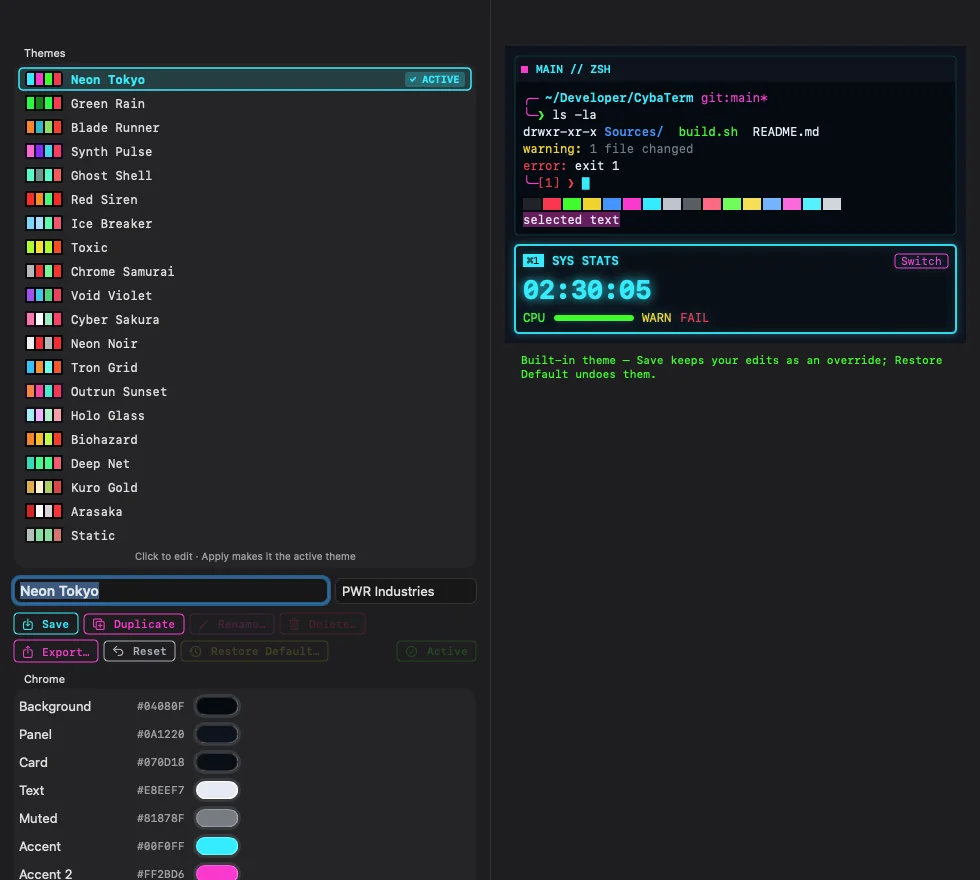Save the current theme edits
This screenshot has height=880, width=980.
(46, 624)
